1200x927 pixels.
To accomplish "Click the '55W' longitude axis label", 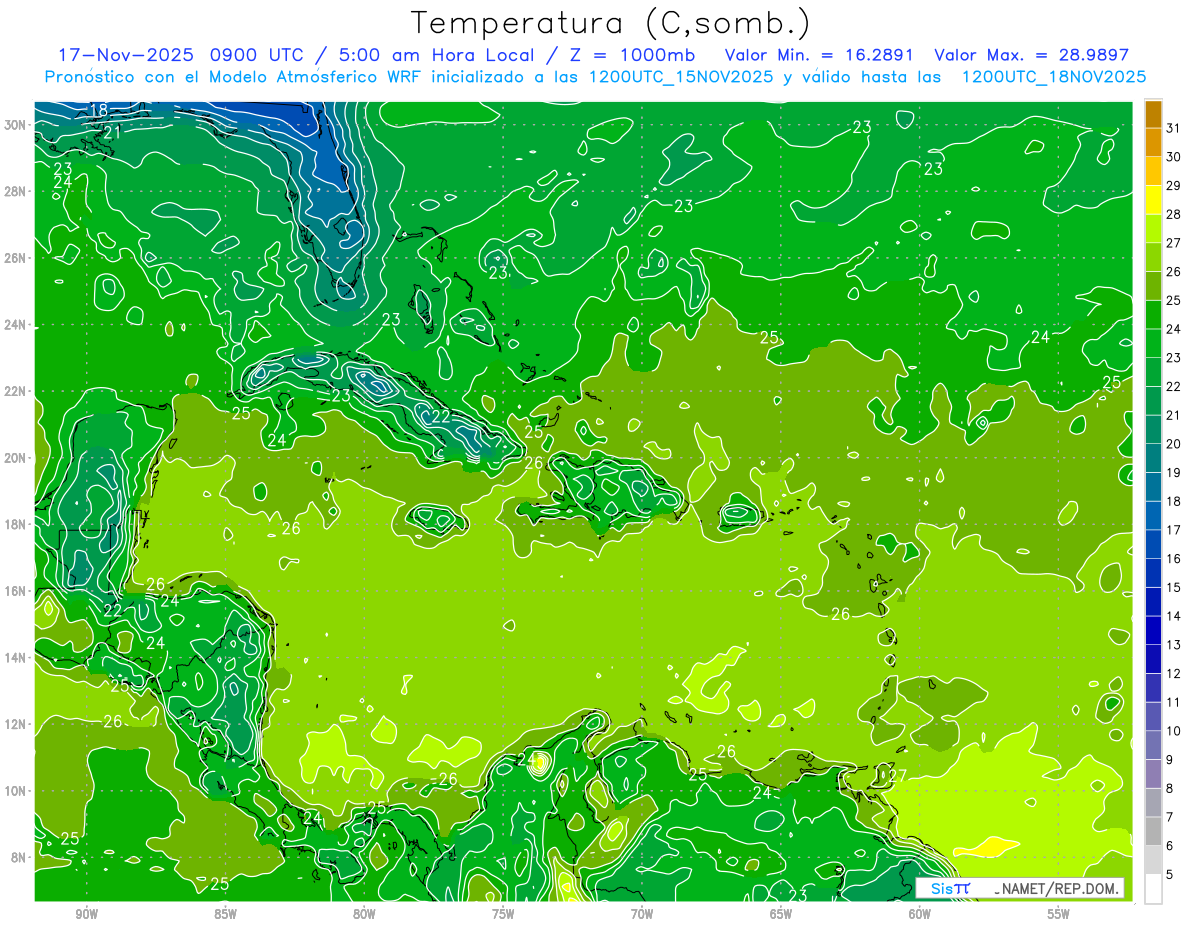I will [1059, 914].
